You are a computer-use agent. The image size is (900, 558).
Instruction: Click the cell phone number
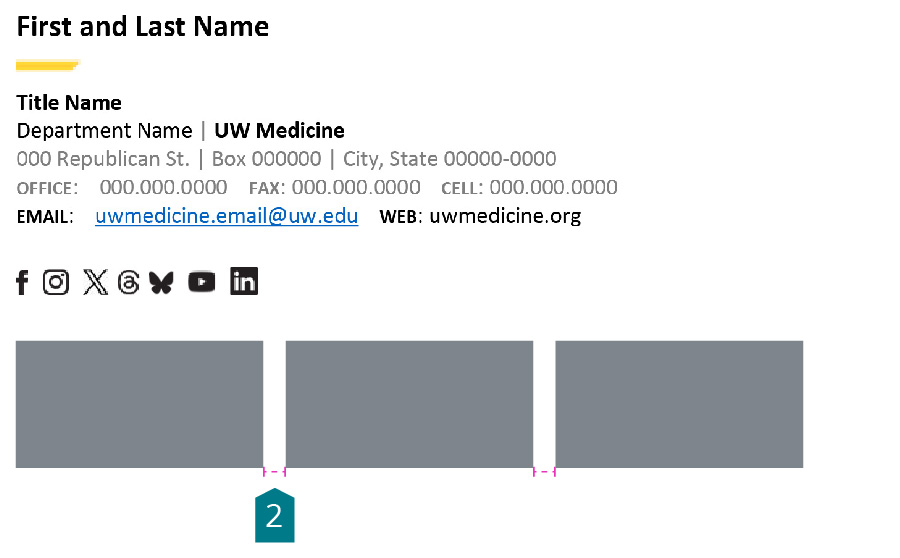coord(553,188)
